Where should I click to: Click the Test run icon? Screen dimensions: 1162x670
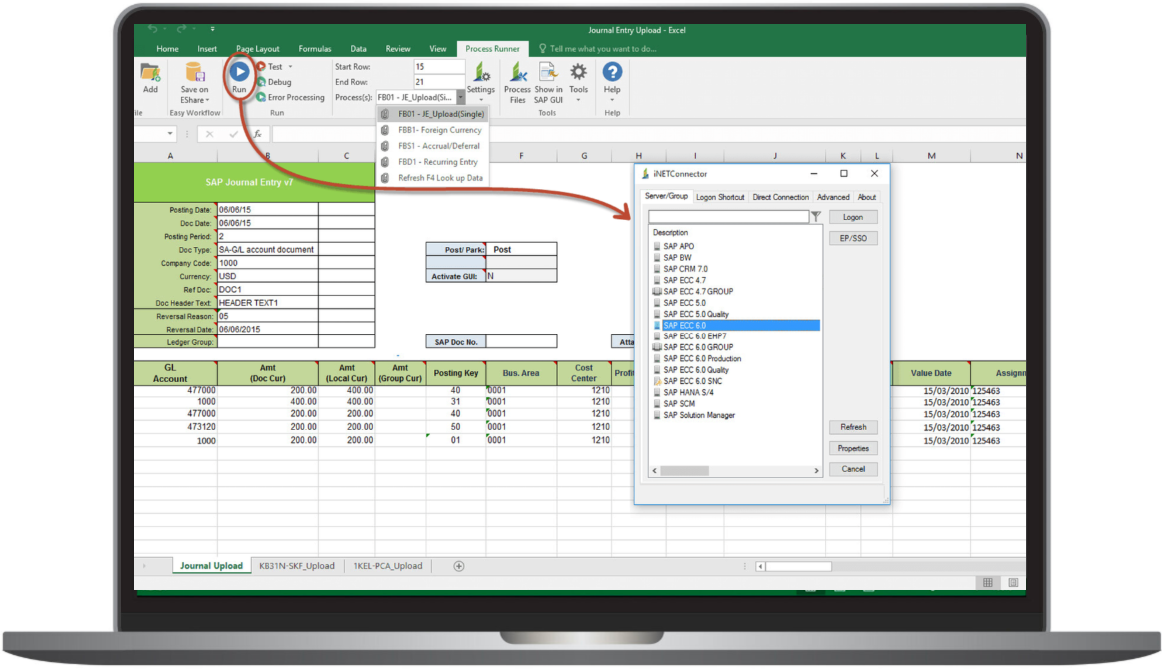coord(261,67)
